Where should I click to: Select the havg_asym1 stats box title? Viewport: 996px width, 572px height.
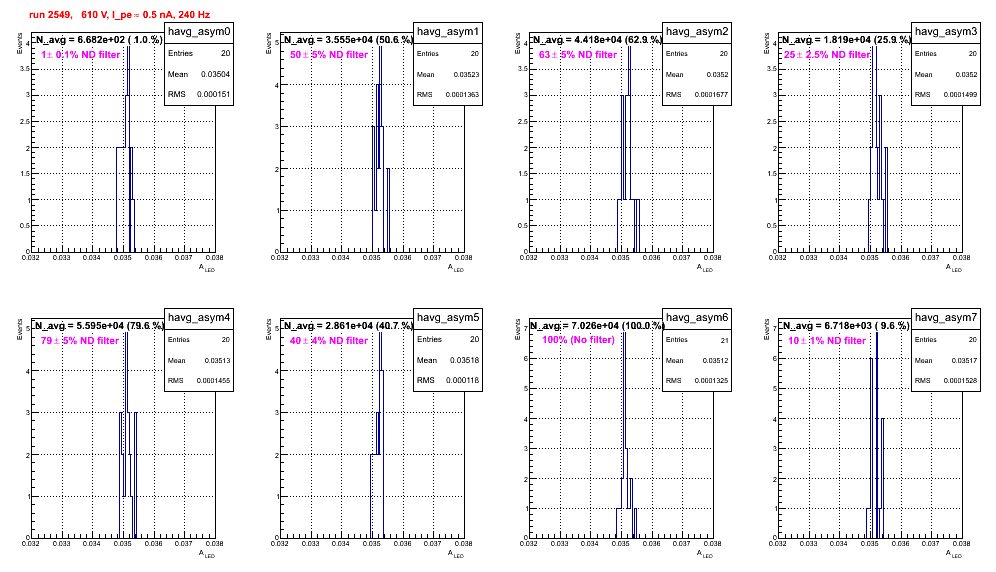coord(448,32)
